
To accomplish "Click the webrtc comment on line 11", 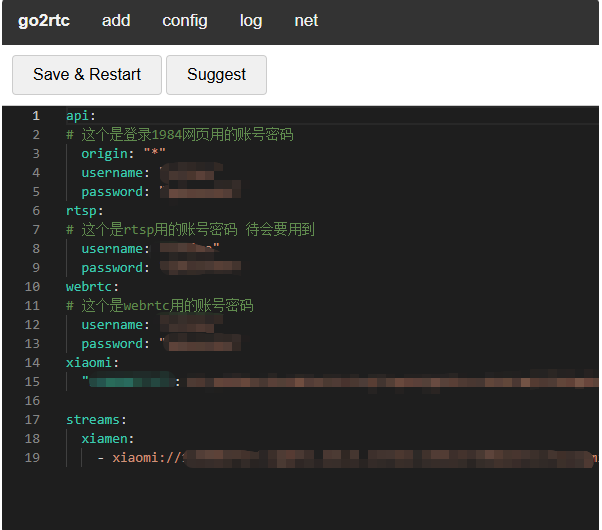I will 160,306.
